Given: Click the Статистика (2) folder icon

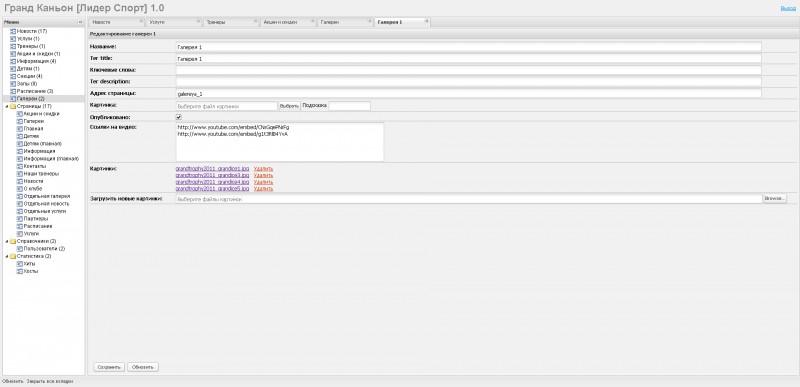Looking at the screenshot, I should [x=13, y=256].
